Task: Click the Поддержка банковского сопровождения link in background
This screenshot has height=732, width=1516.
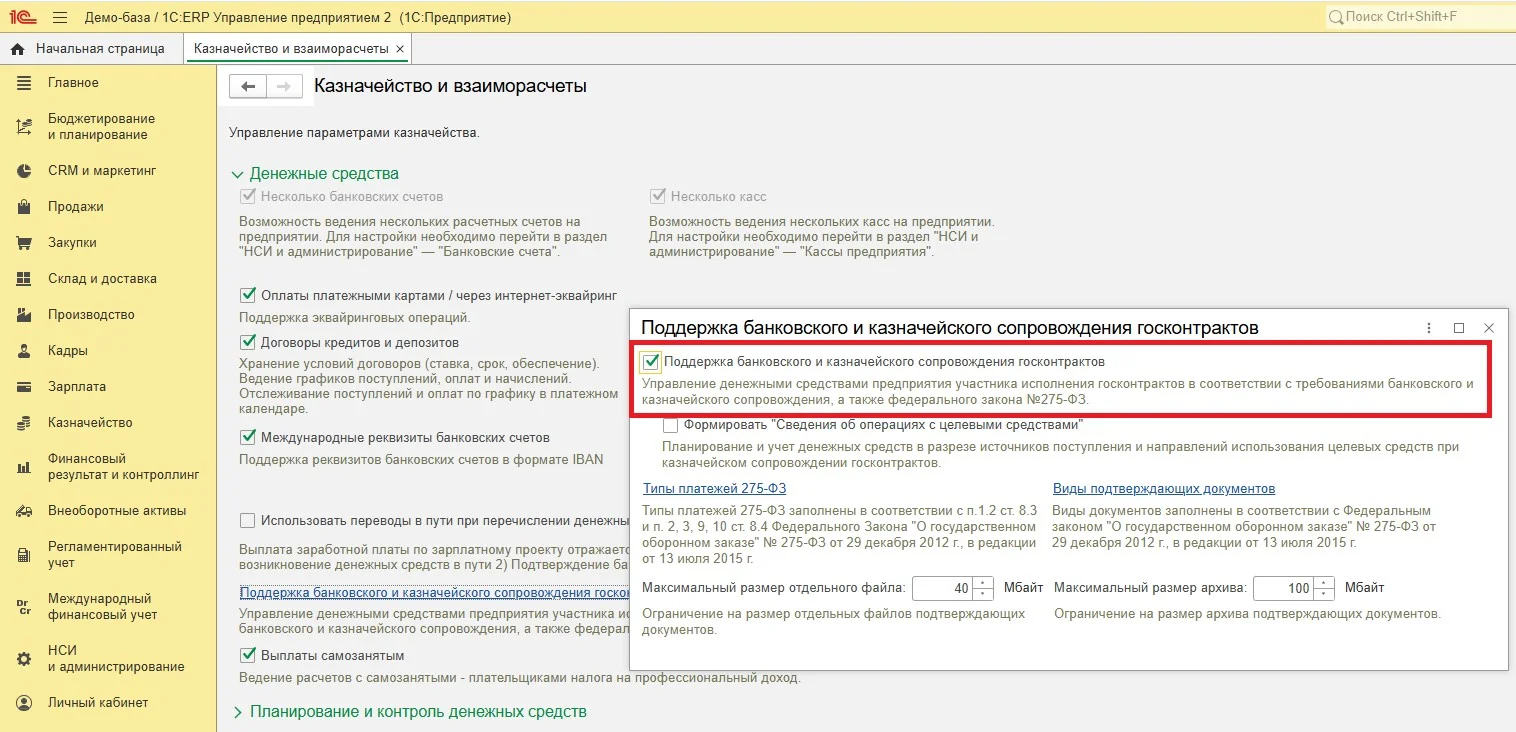Action: [434, 592]
